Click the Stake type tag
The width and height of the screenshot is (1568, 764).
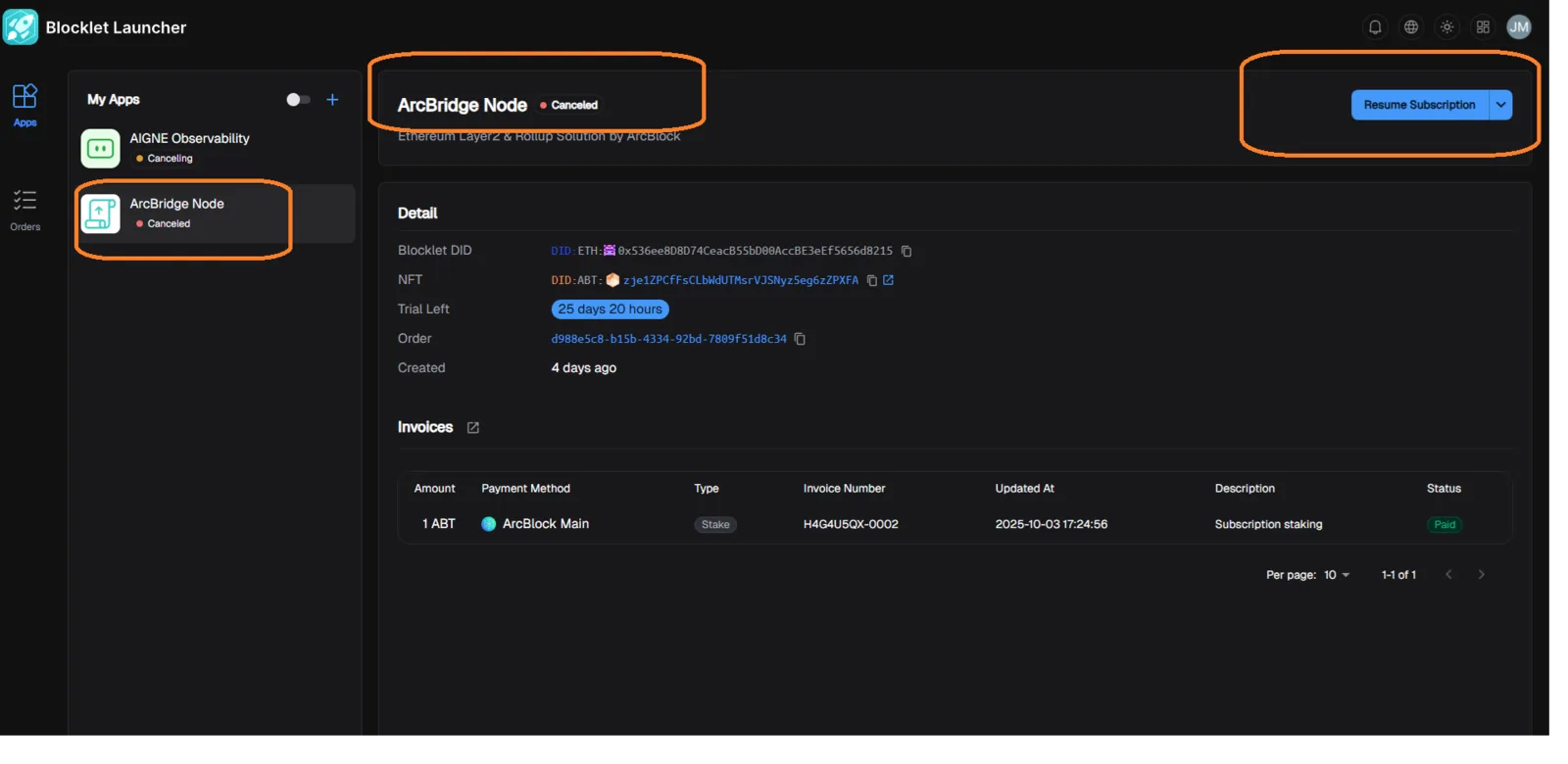coord(715,525)
